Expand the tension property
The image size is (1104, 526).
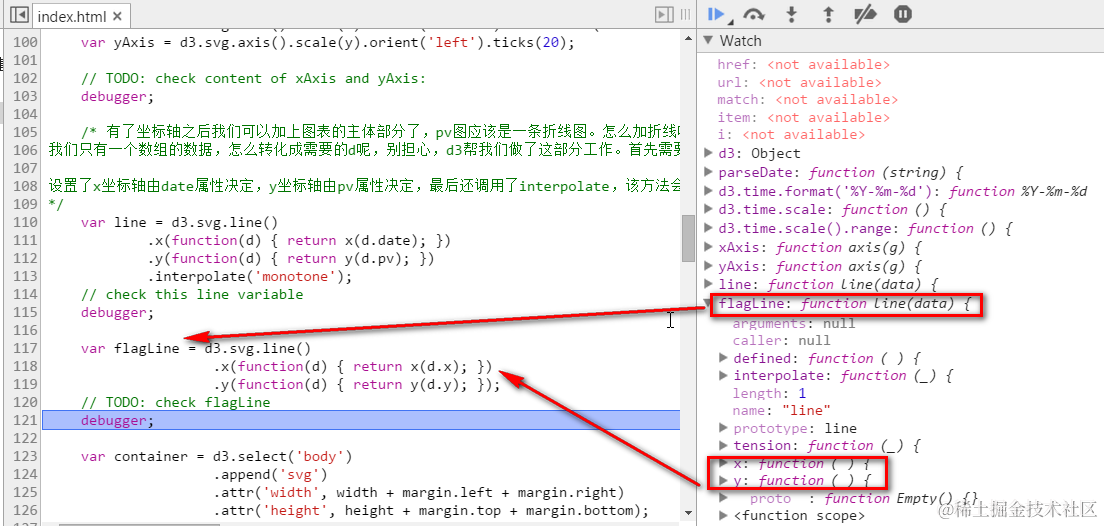(x=723, y=445)
